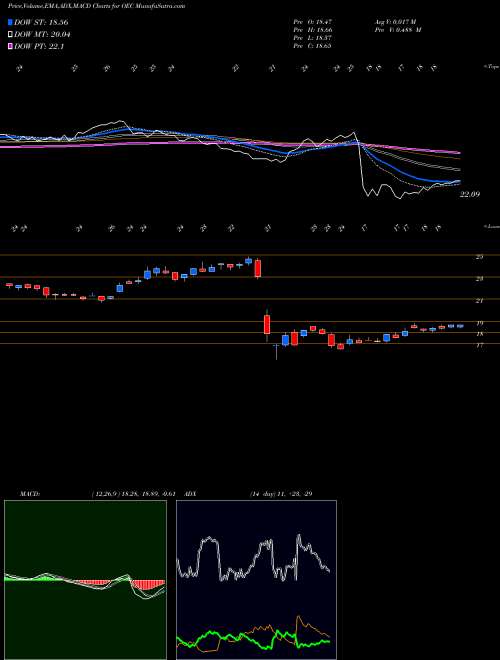This screenshot has height=660, width=500.
Task: Click the 22.09 price label on EMA chart
Action: click(470, 194)
